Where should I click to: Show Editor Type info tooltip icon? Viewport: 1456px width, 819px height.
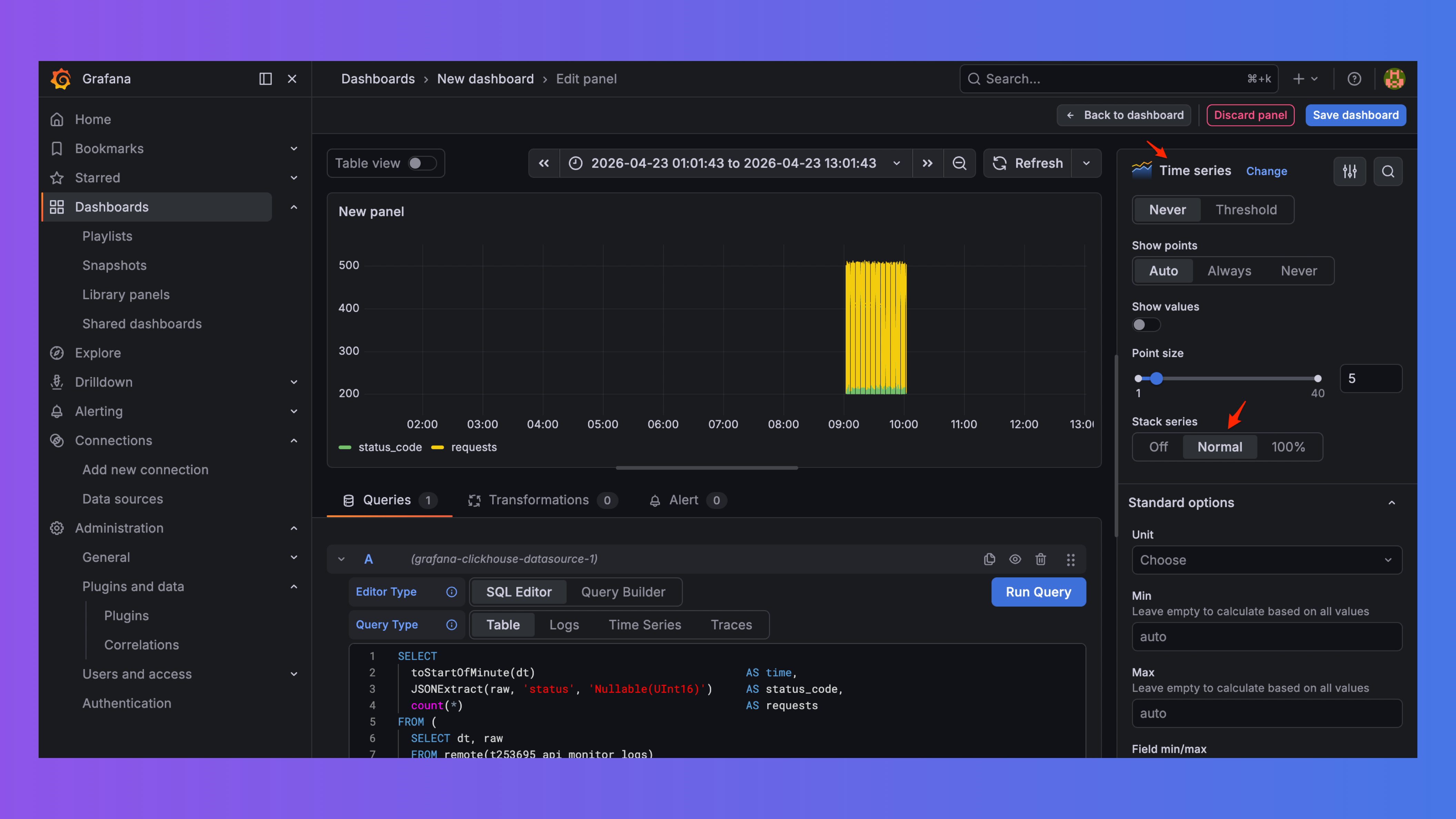tap(451, 592)
